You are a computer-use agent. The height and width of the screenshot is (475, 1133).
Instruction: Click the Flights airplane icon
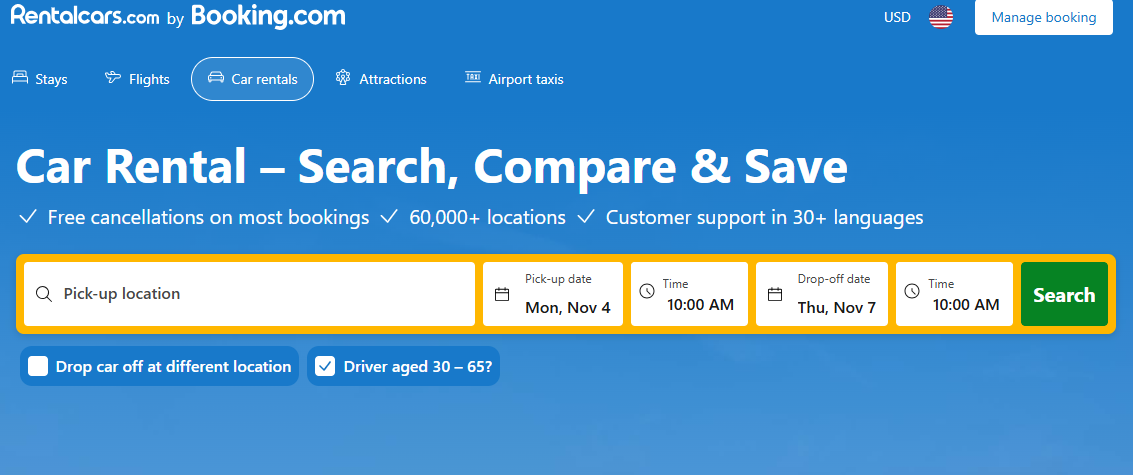point(113,78)
